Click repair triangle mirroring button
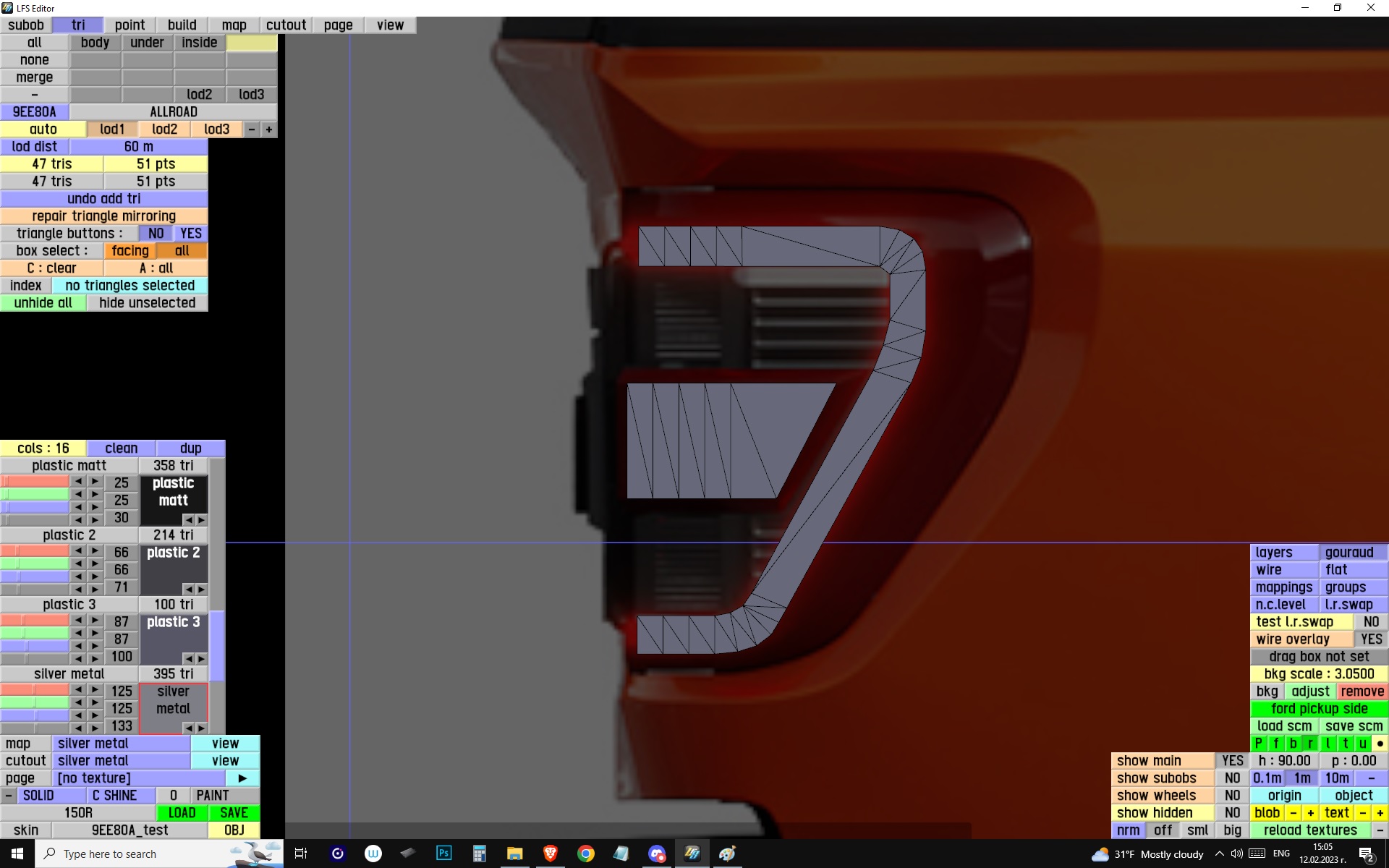The width and height of the screenshot is (1389, 868). click(103, 216)
